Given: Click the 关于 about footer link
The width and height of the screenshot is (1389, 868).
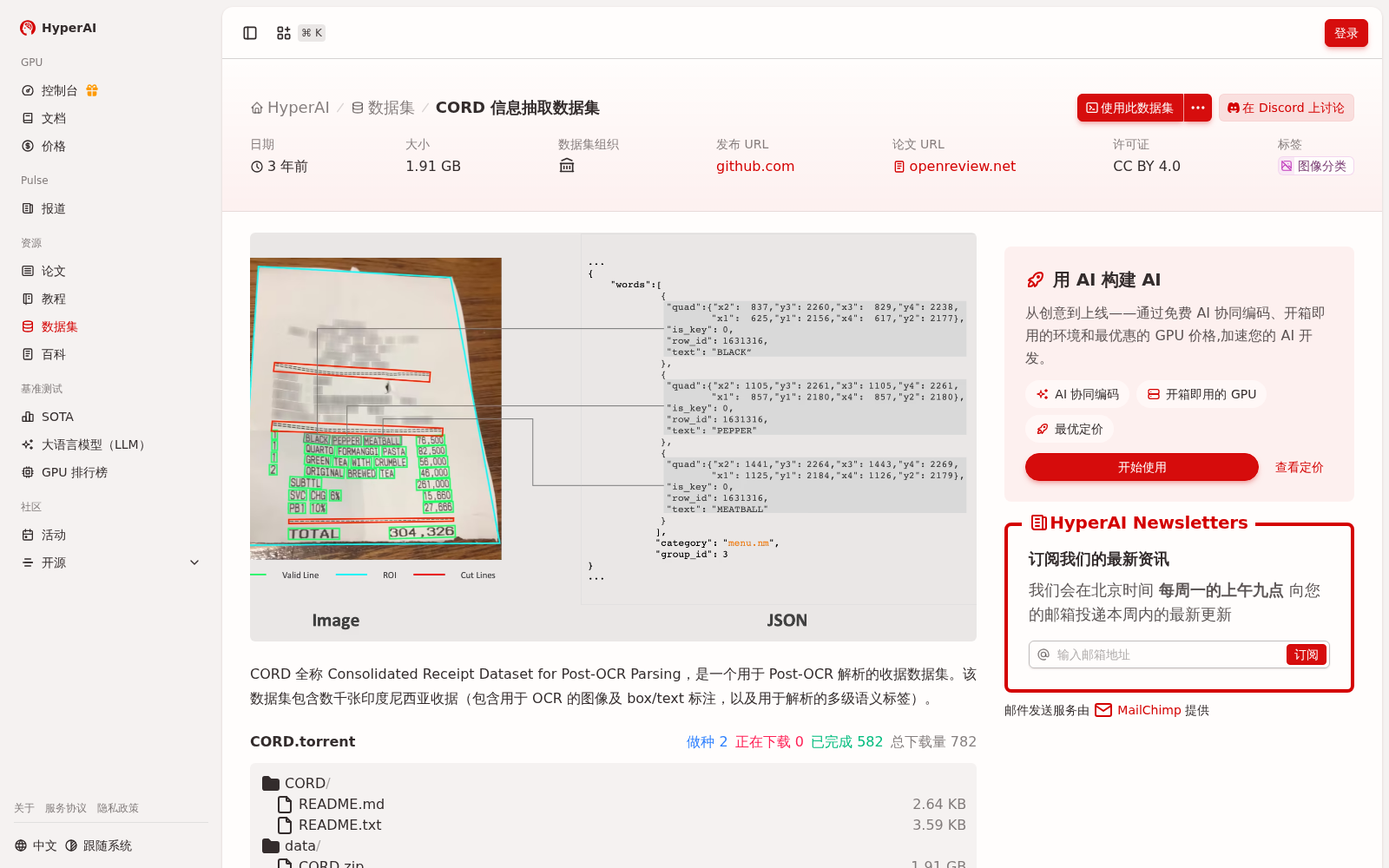Looking at the screenshot, I should [24, 808].
